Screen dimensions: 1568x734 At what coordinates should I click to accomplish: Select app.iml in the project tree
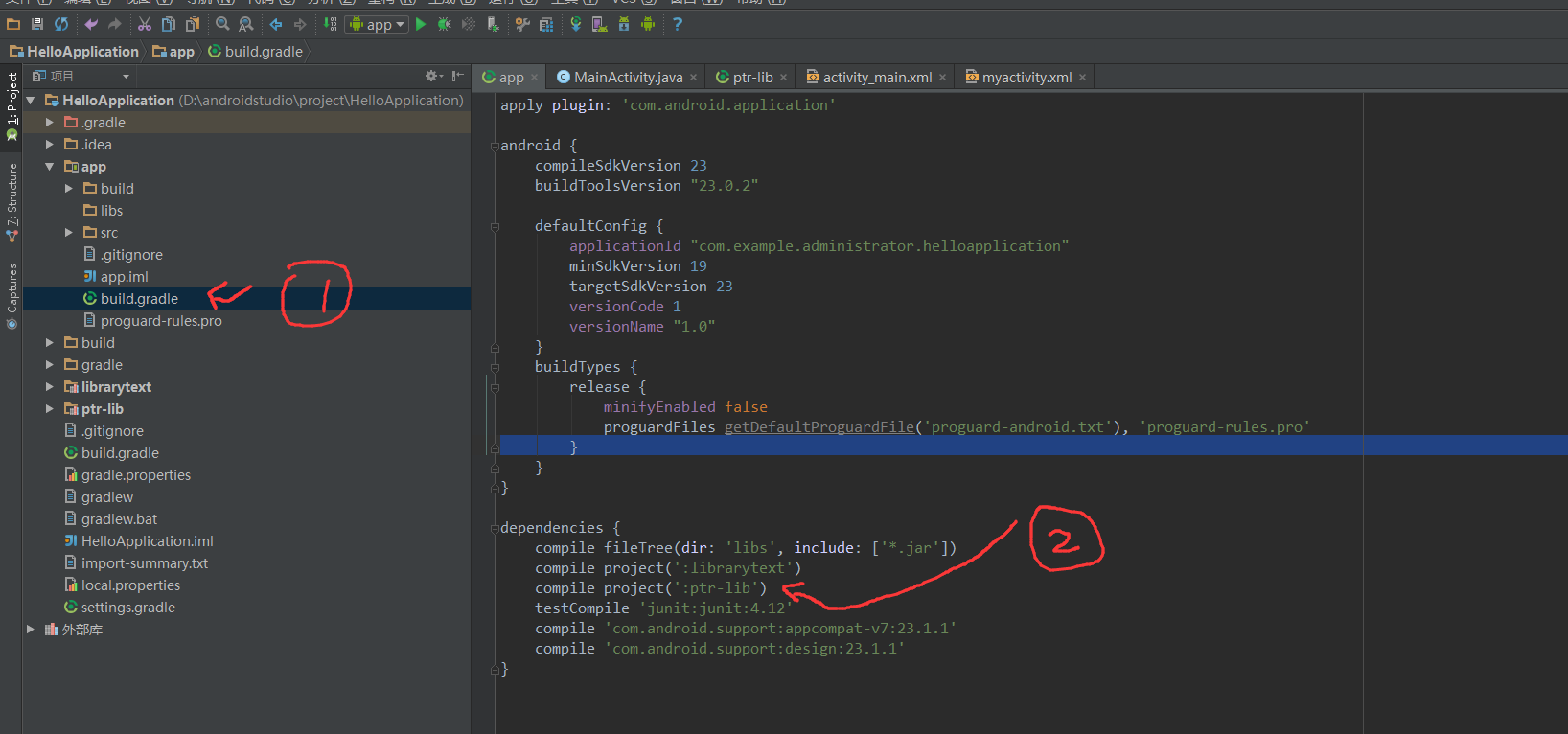coord(124,277)
